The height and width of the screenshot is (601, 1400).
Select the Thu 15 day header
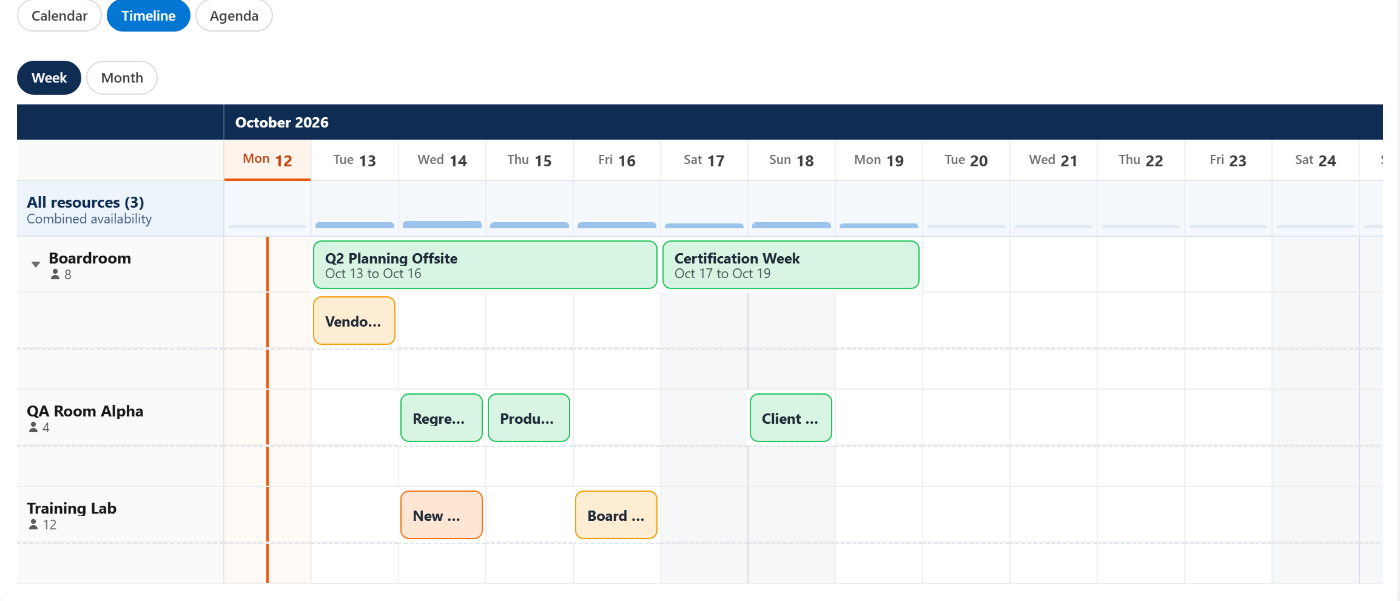(529, 160)
